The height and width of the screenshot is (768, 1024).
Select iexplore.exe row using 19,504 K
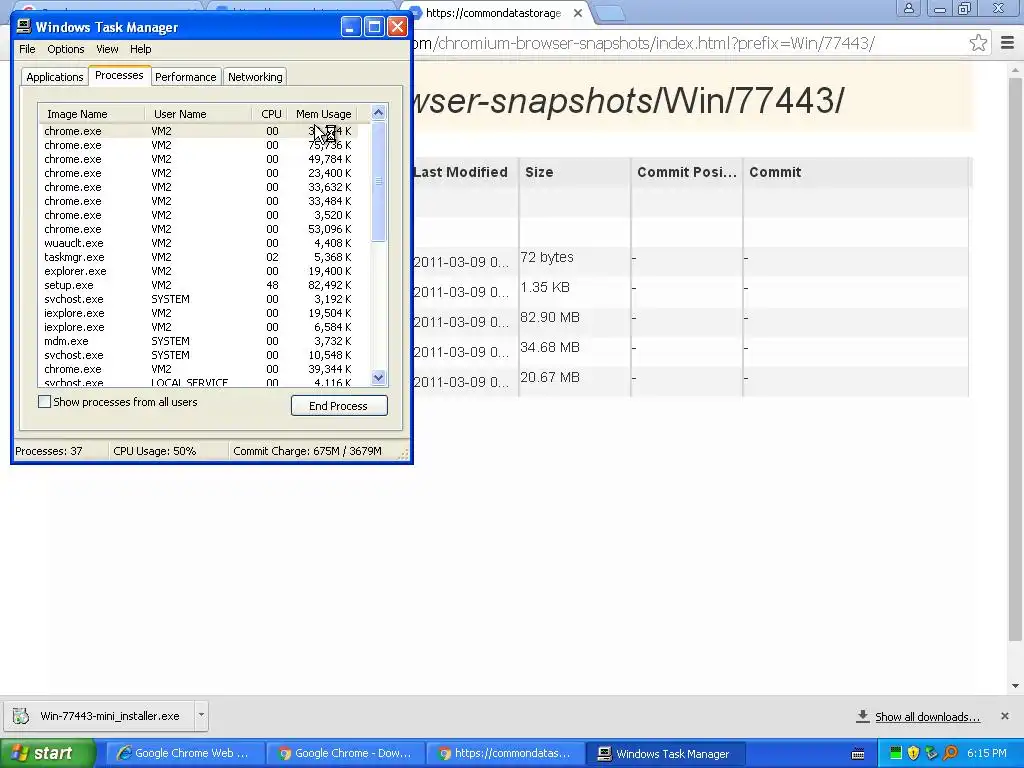(198, 313)
